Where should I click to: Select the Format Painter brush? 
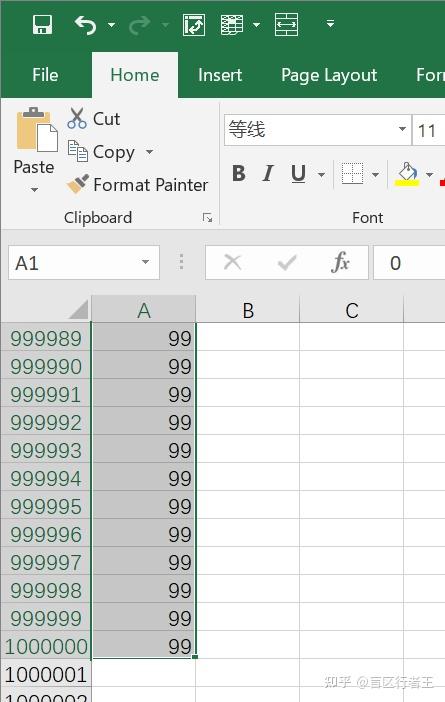[x=78, y=184]
